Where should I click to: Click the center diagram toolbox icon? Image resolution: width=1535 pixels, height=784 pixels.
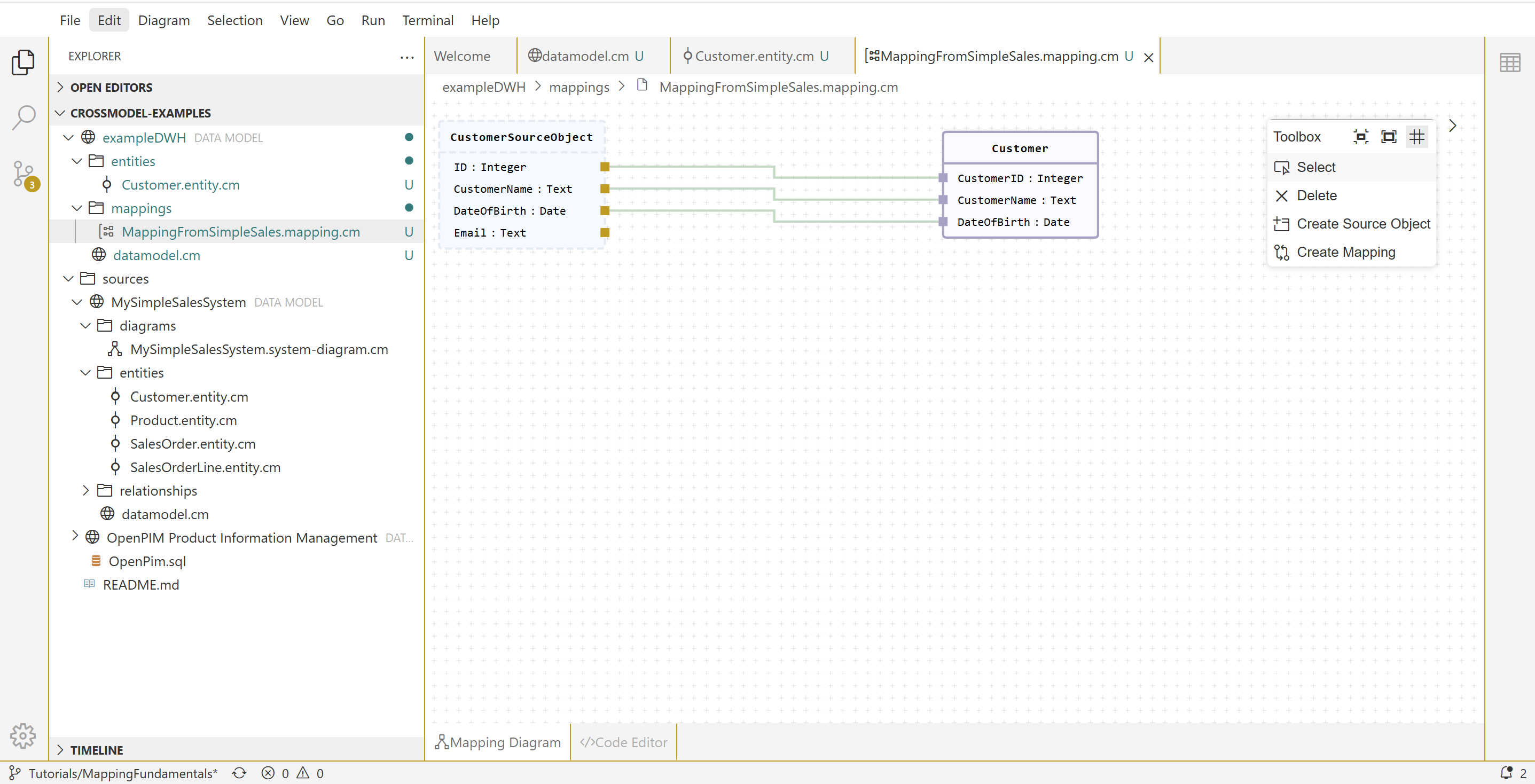click(x=1360, y=137)
